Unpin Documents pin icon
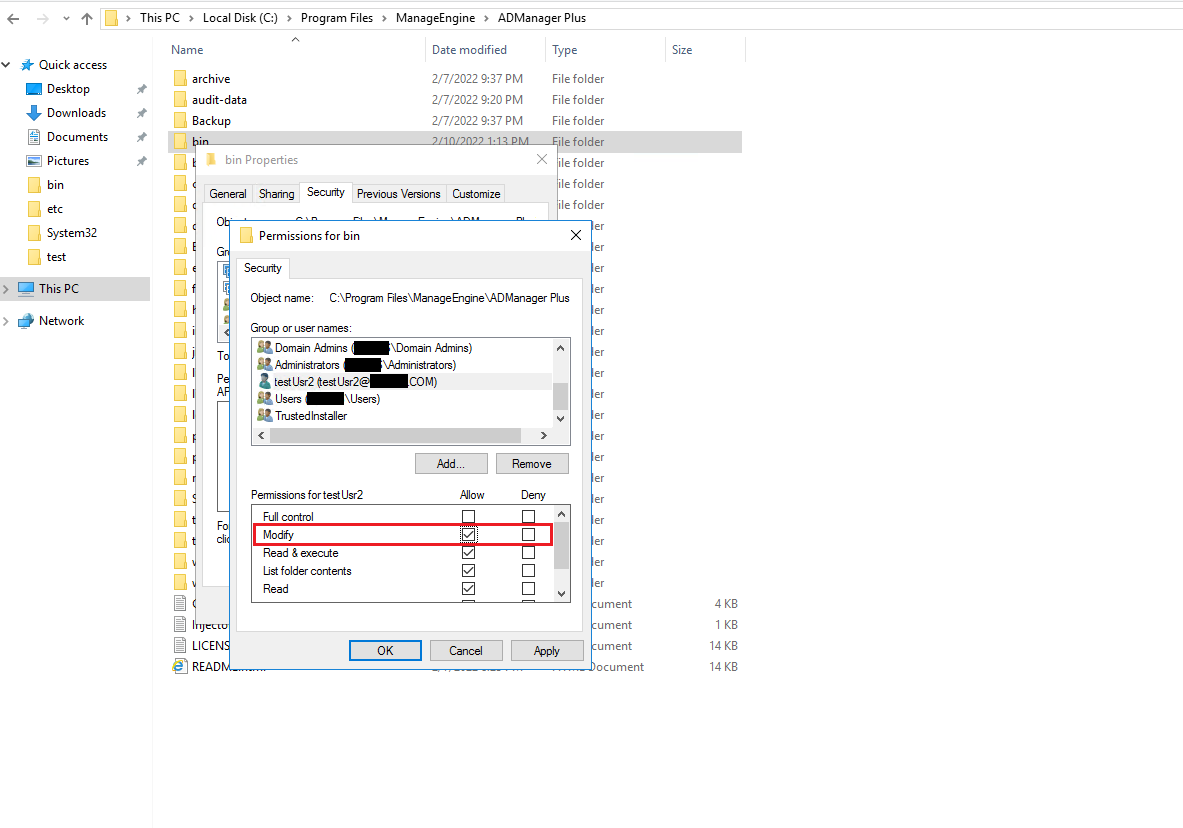Viewport: 1183px width, 828px height. coord(141,137)
